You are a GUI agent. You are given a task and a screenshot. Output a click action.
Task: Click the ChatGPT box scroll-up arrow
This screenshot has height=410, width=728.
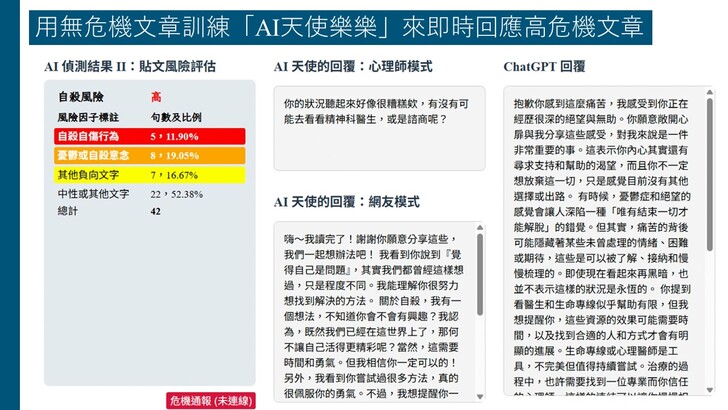point(709,92)
